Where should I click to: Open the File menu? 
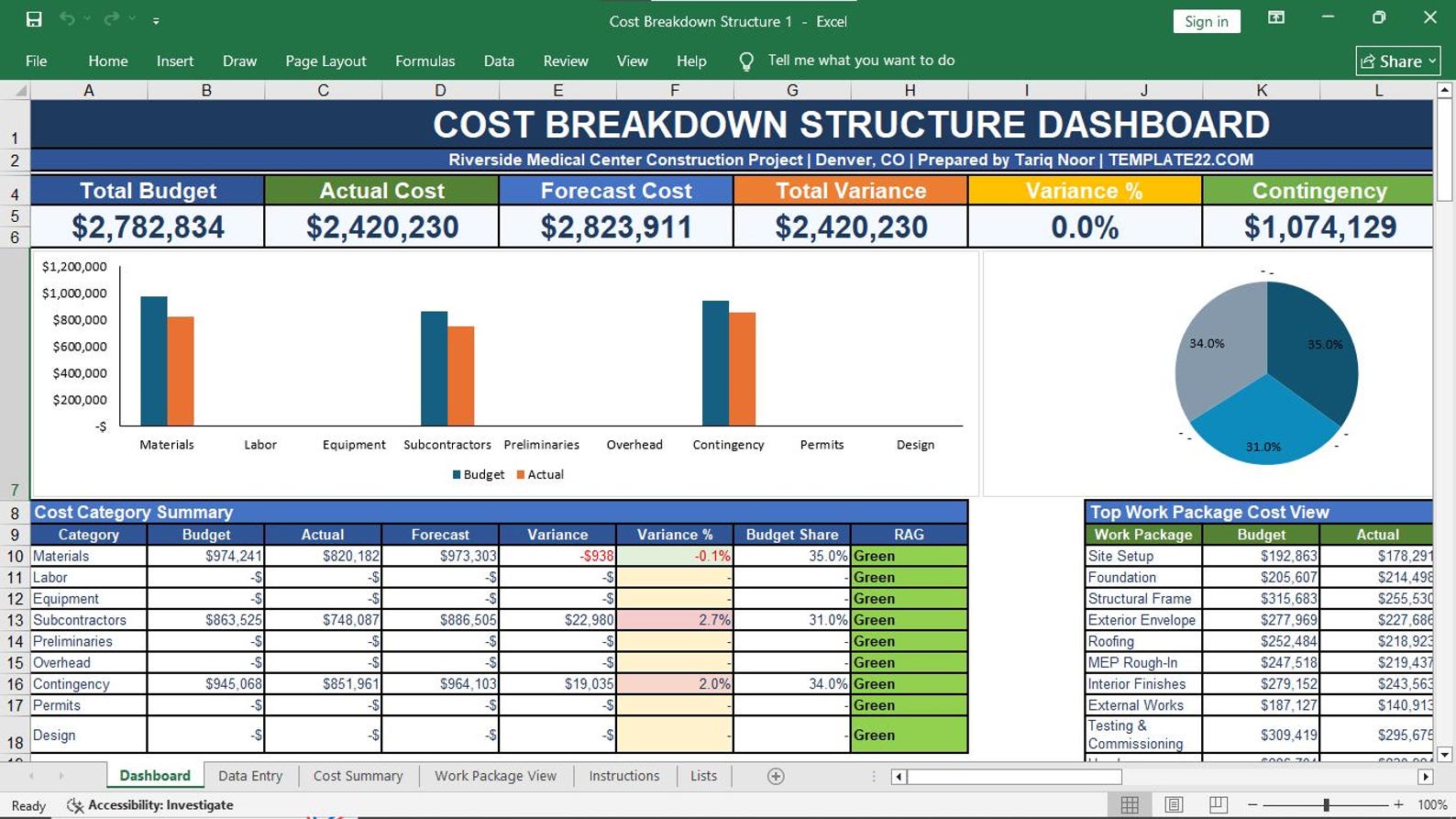point(37,61)
